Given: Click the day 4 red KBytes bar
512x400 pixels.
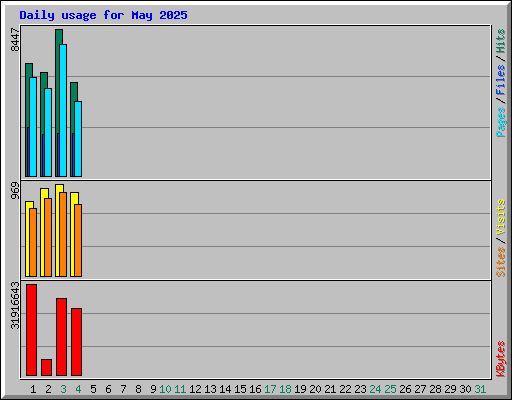Looking at the screenshot, I should tap(76, 342).
